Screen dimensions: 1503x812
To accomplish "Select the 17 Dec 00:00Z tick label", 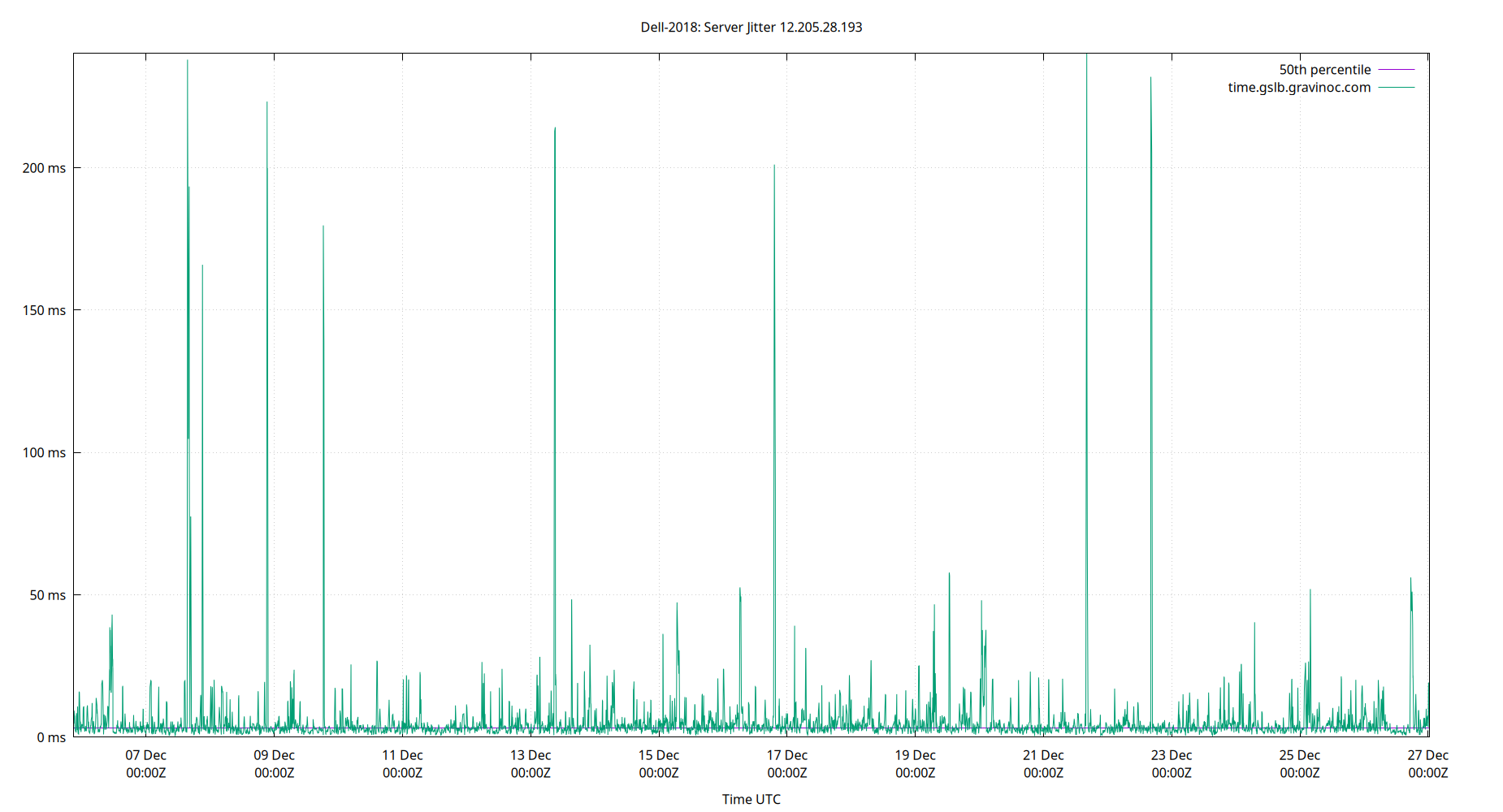I will 788,763.
